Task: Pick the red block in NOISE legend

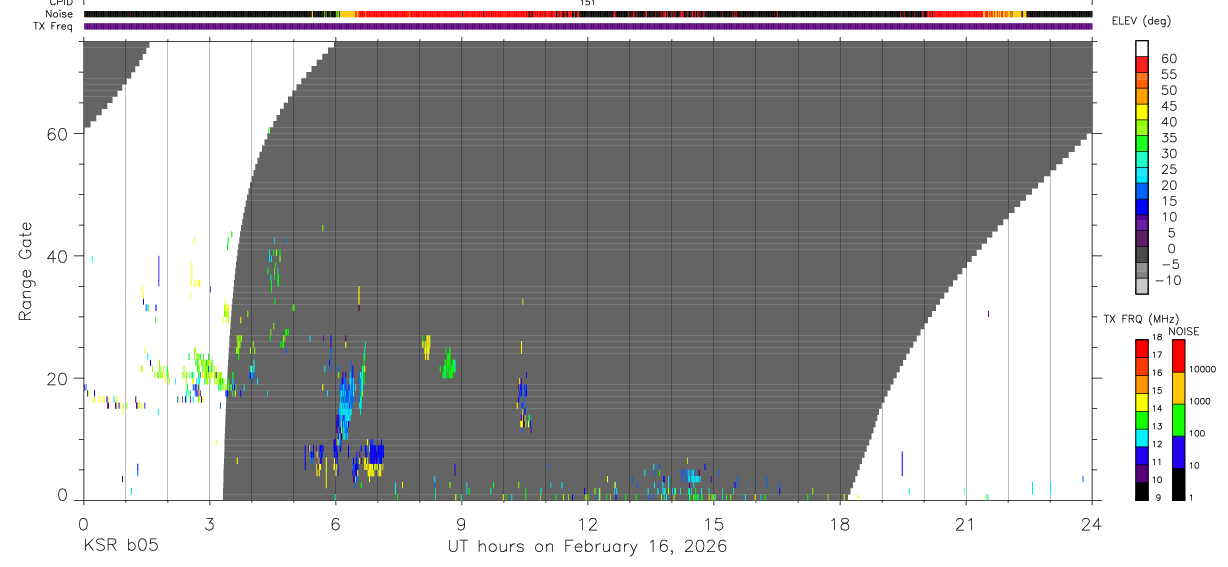Action: [x=1179, y=356]
